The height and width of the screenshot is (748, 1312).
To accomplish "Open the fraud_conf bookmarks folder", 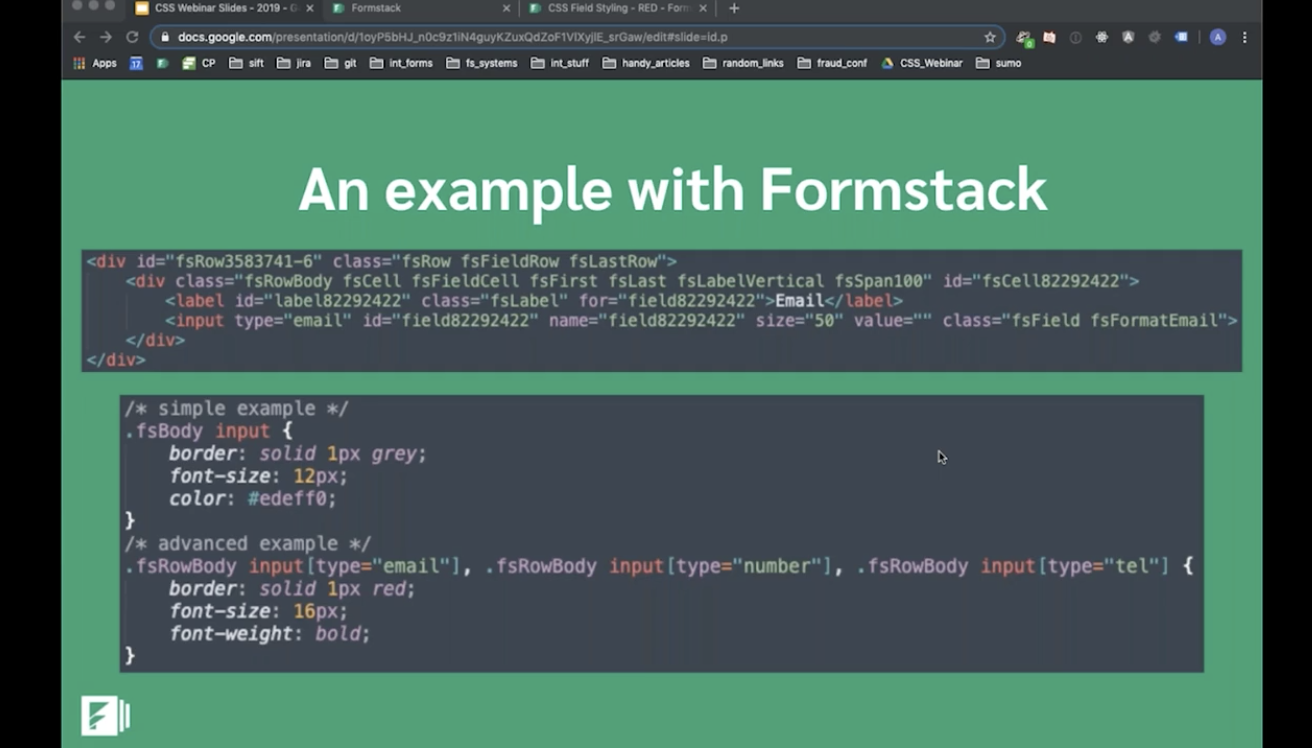I will click(833, 63).
